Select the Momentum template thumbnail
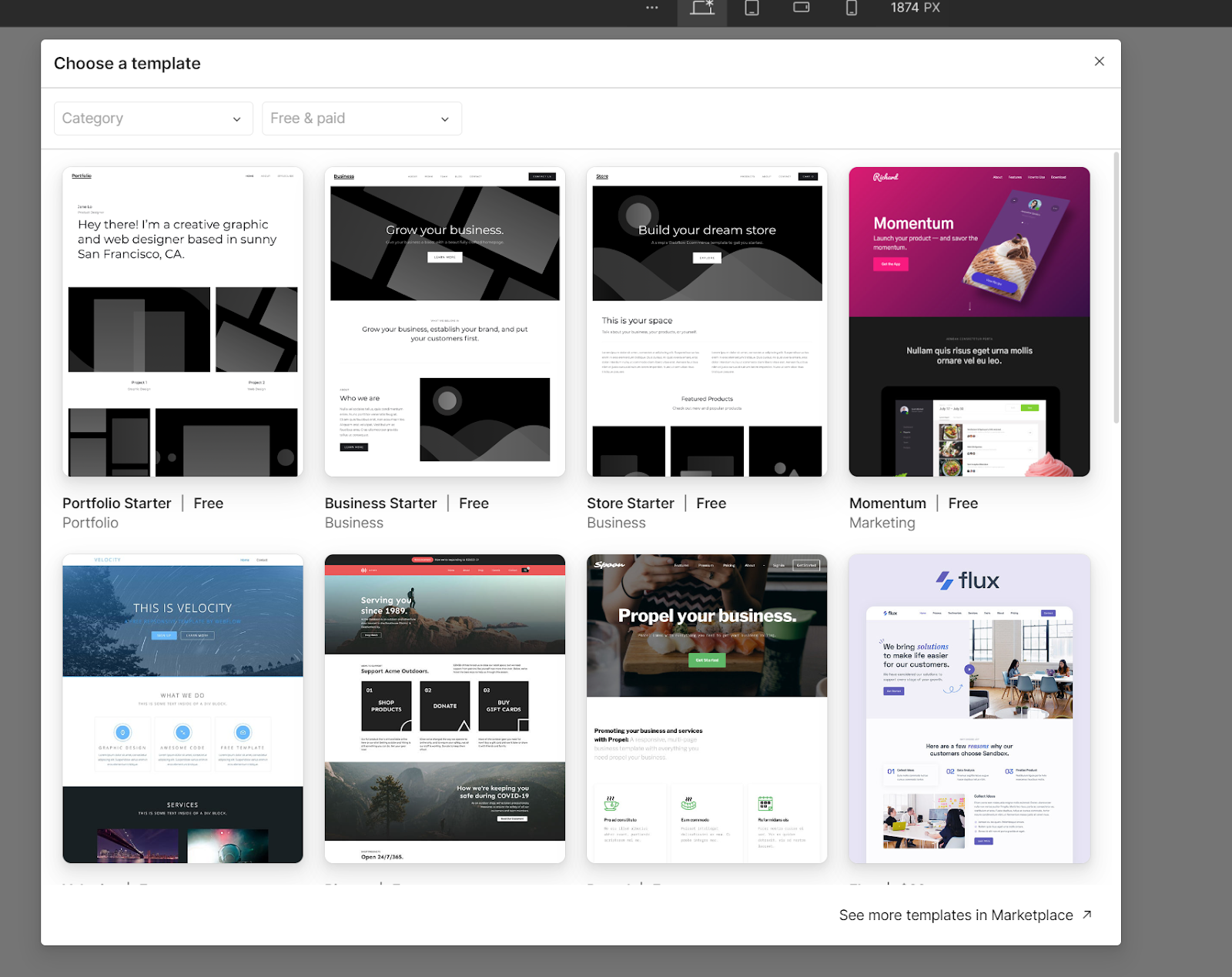Viewport: 1232px width, 977px height. [969, 322]
